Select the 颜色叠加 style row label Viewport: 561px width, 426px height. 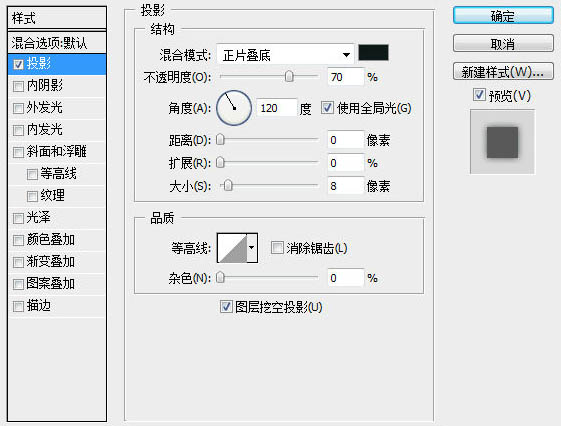50,239
